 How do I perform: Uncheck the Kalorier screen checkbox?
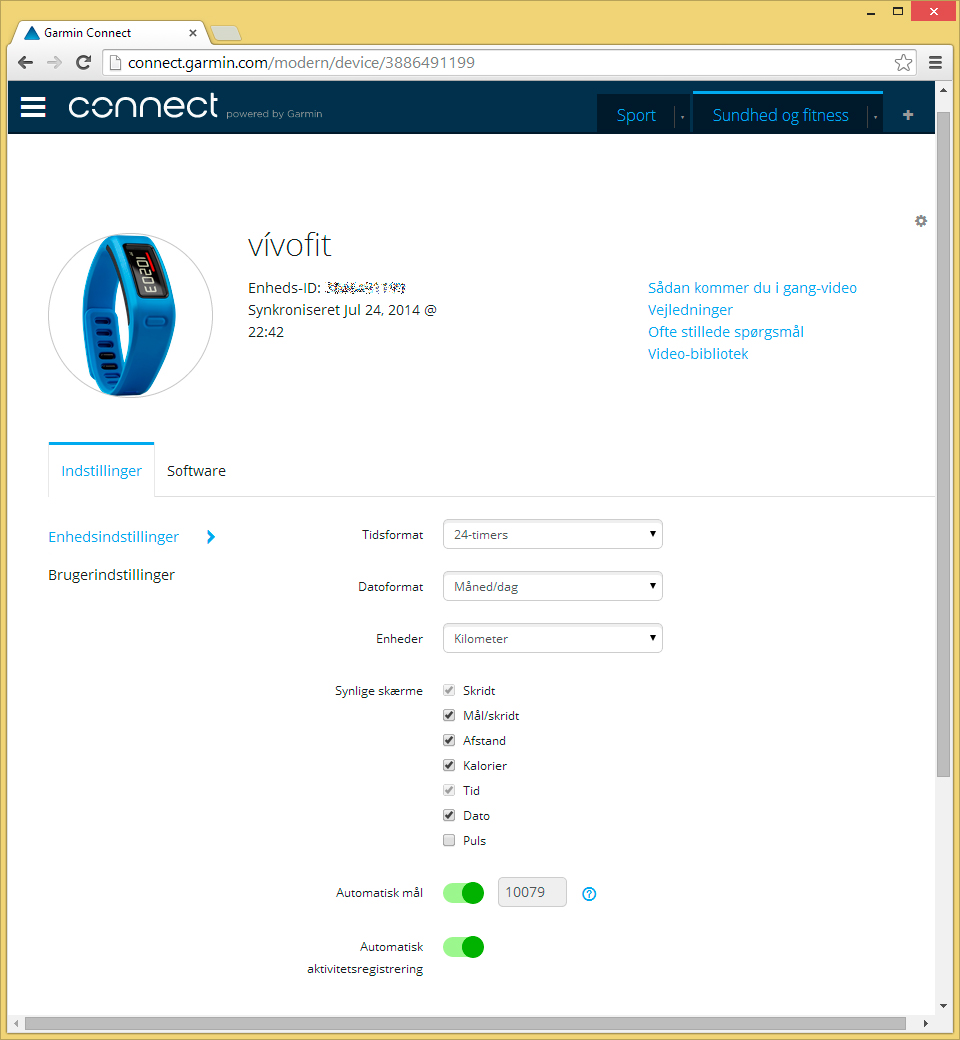pyautogui.click(x=449, y=765)
